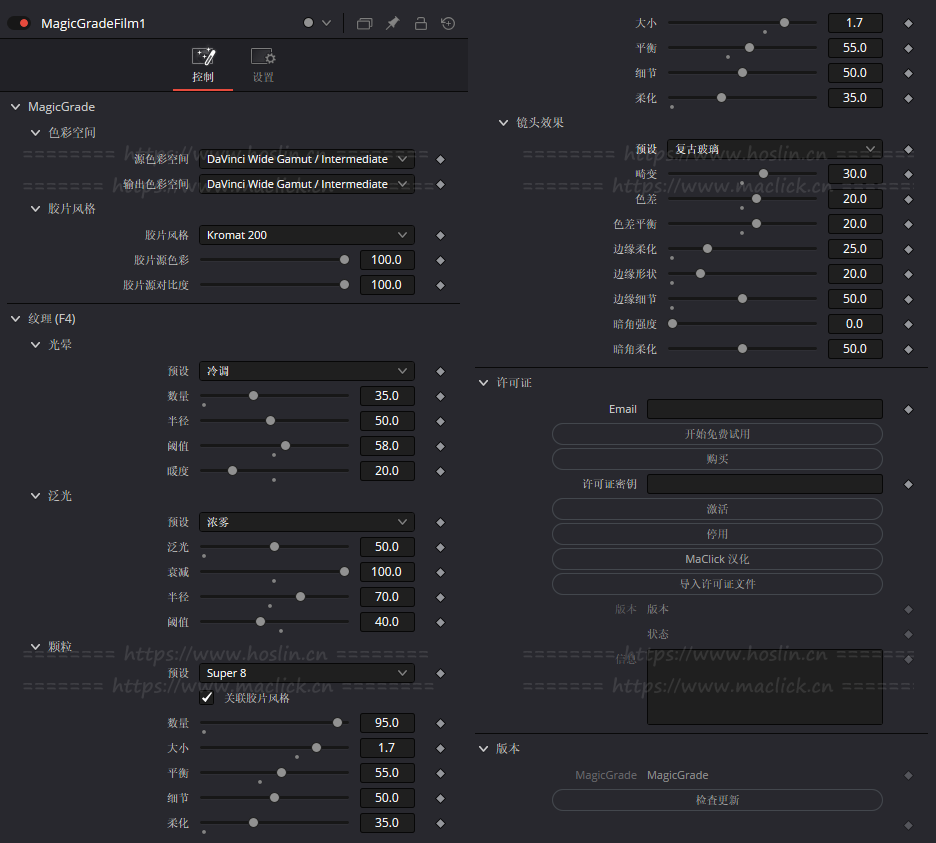Open the Kromat 200 film style dropdown
Viewport: 936px width, 843px height.
click(x=307, y=235)
